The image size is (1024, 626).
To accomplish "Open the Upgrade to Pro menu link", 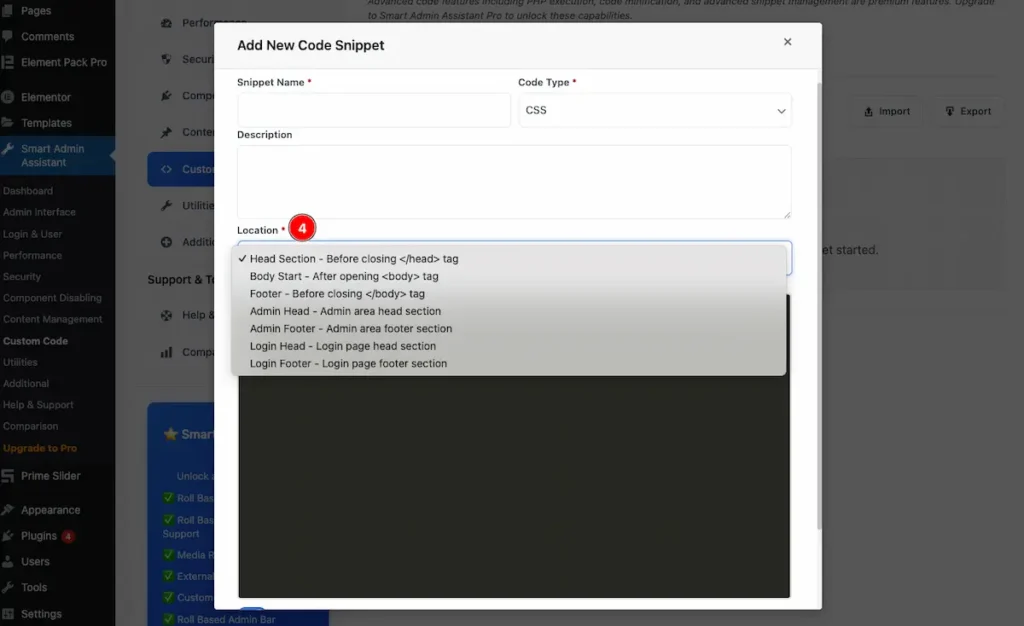I will pyautogui.click(x=40, y=448).
